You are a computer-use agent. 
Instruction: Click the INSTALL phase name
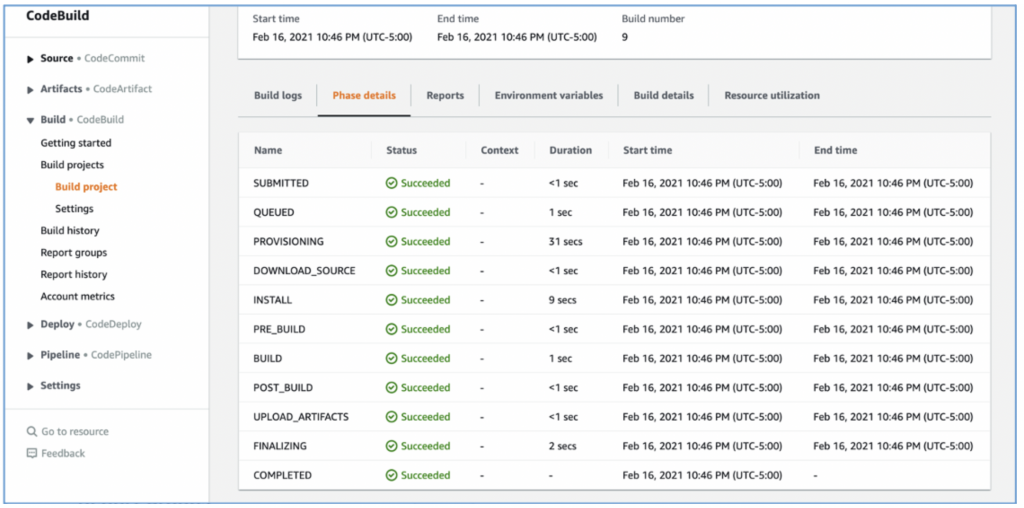pos(273,300)
